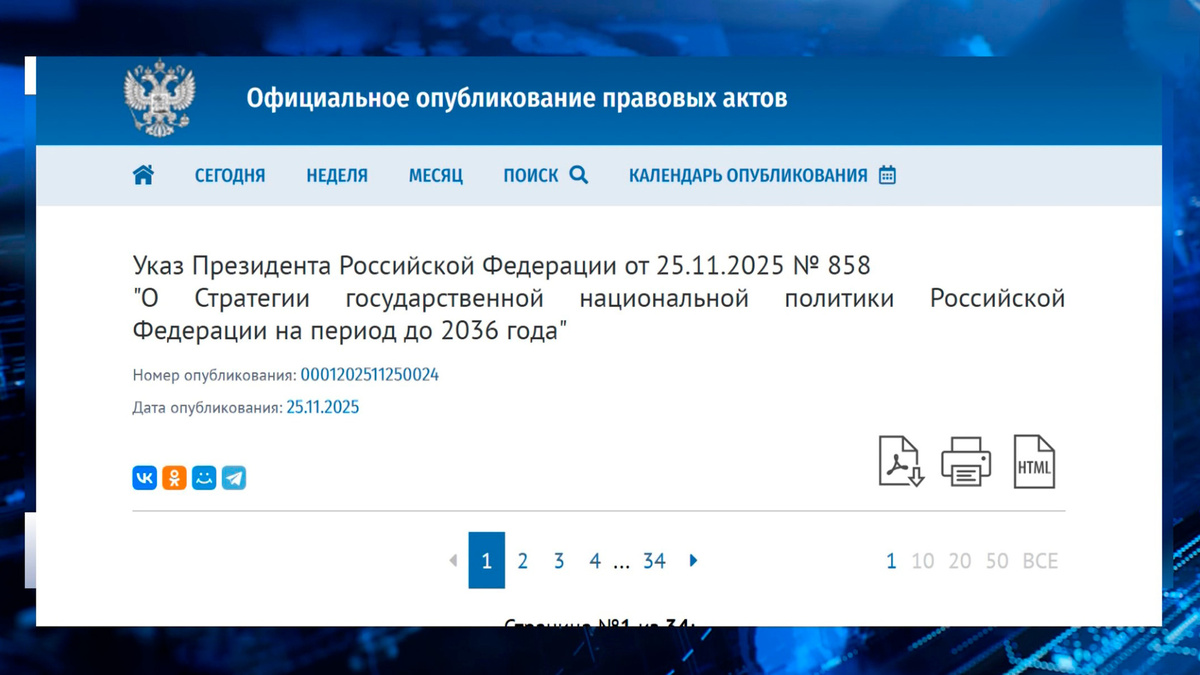Image resolution: width=1200 pixels, height=675 pixels.
Task: Open the МЕСЯЦ menu item
Action: click(436, 176)
